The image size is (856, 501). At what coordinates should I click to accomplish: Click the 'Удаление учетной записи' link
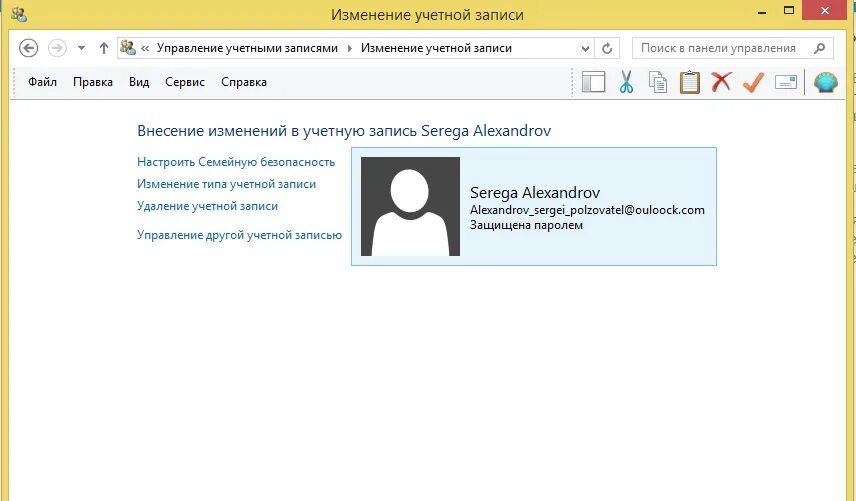pos(207,206)
